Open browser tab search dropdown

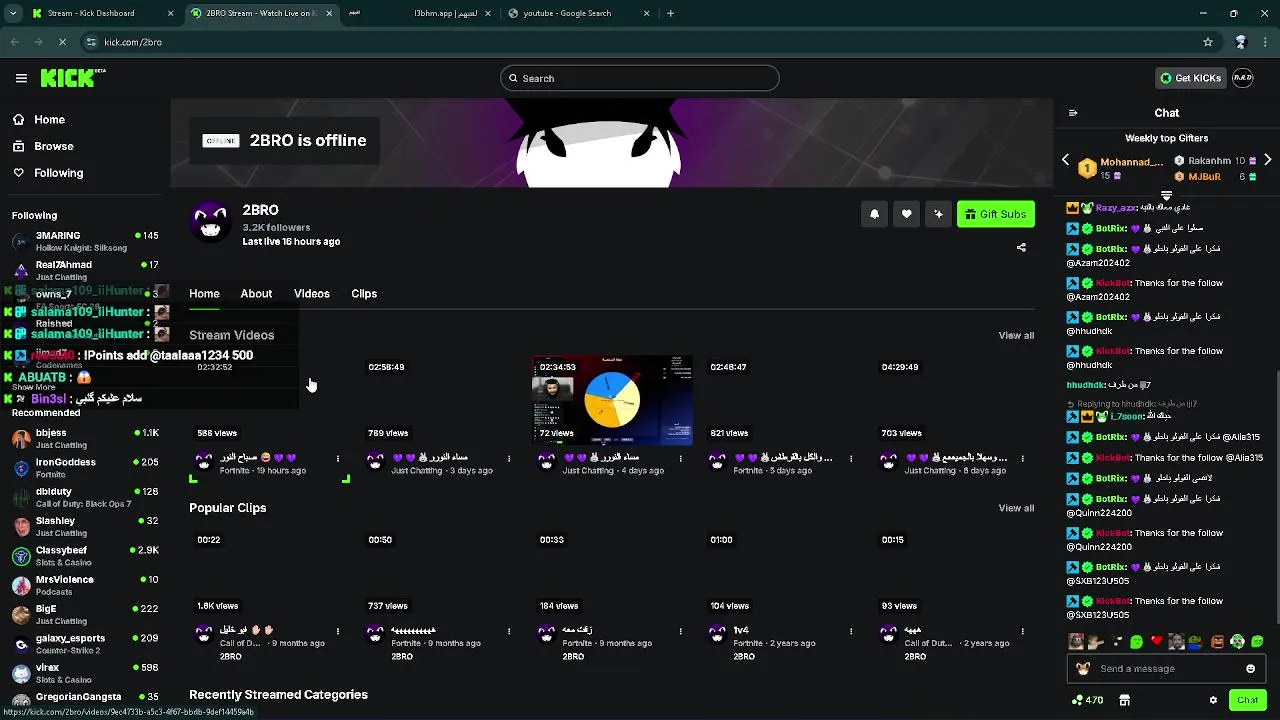coord(13,13)
